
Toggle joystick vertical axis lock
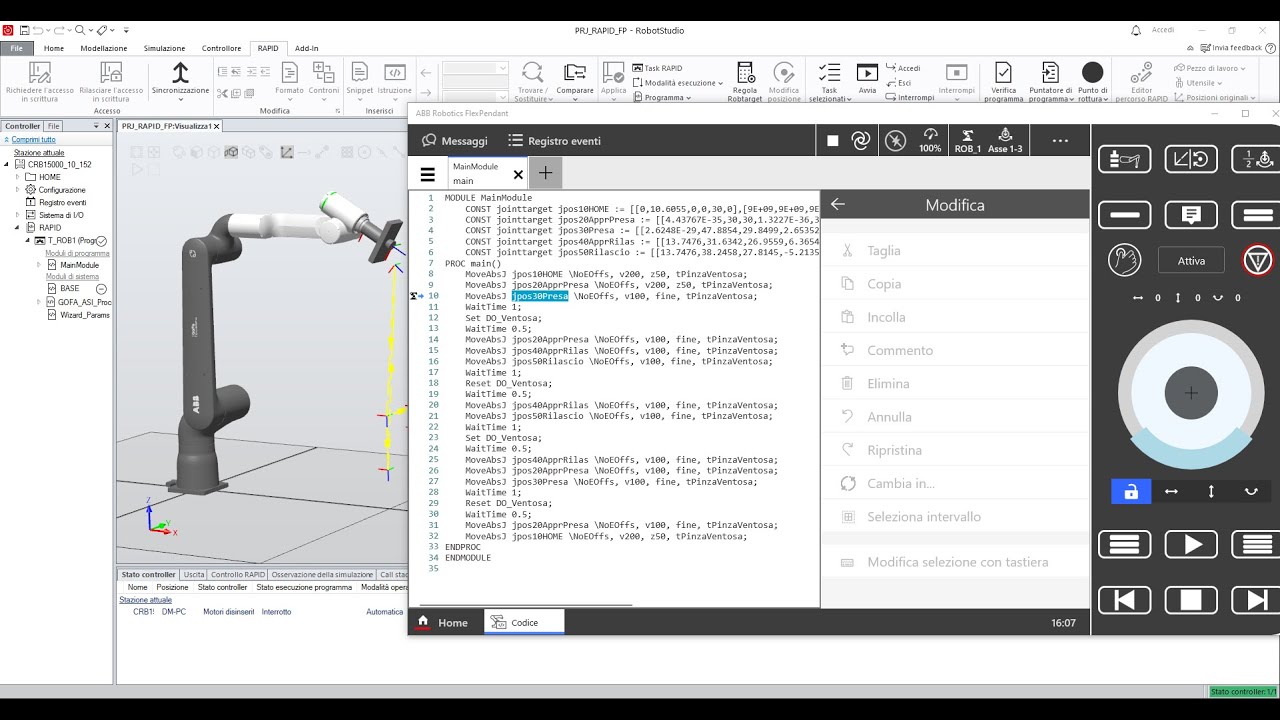1211,491
